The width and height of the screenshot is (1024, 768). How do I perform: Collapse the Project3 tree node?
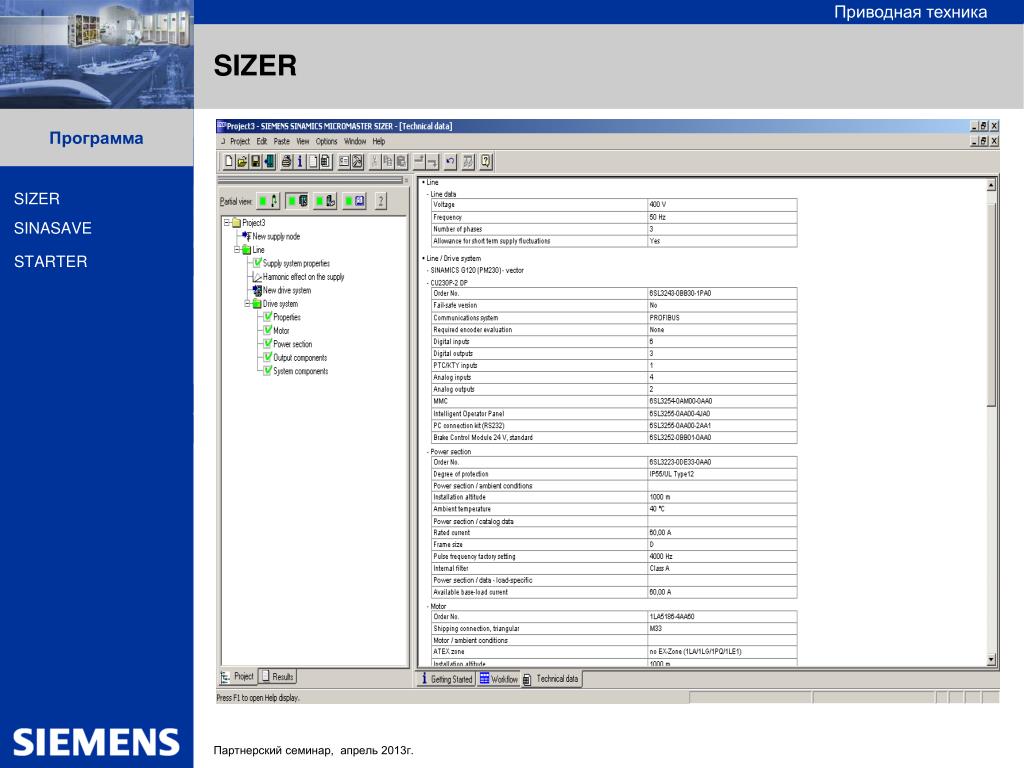[x=227, y=223]
